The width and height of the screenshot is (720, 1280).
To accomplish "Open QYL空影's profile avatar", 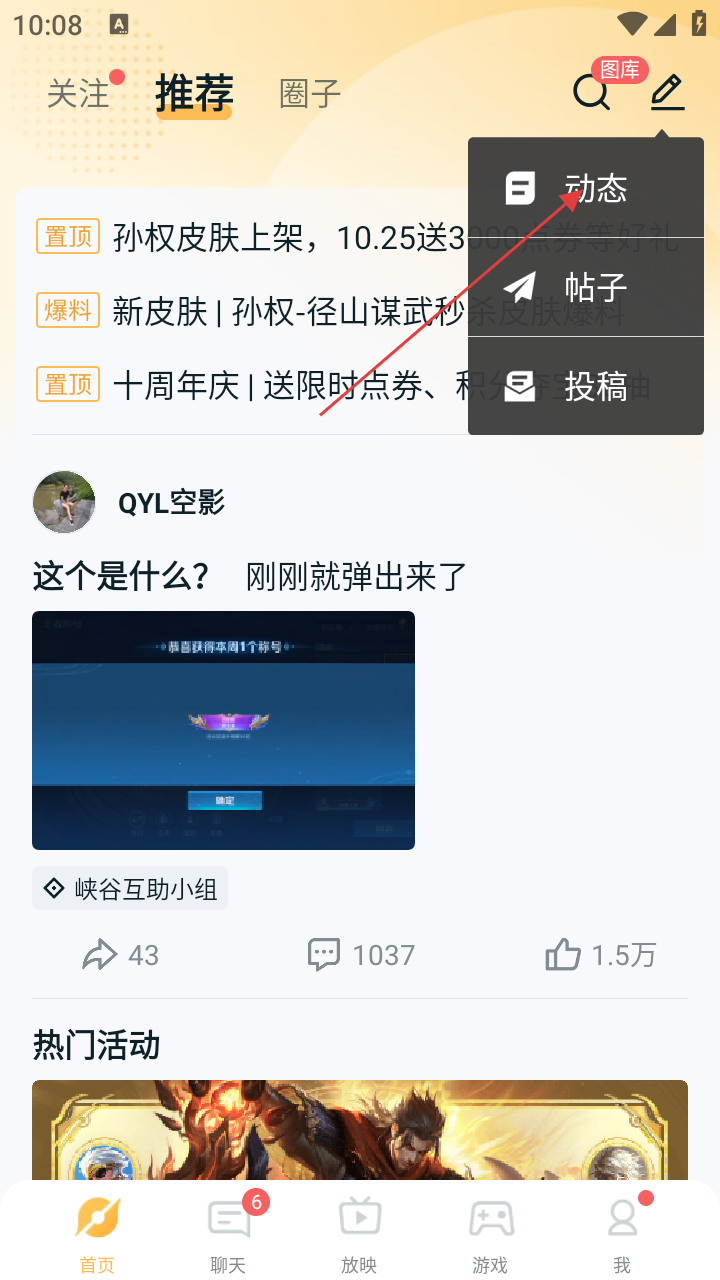I will click(x=64, y=502).
